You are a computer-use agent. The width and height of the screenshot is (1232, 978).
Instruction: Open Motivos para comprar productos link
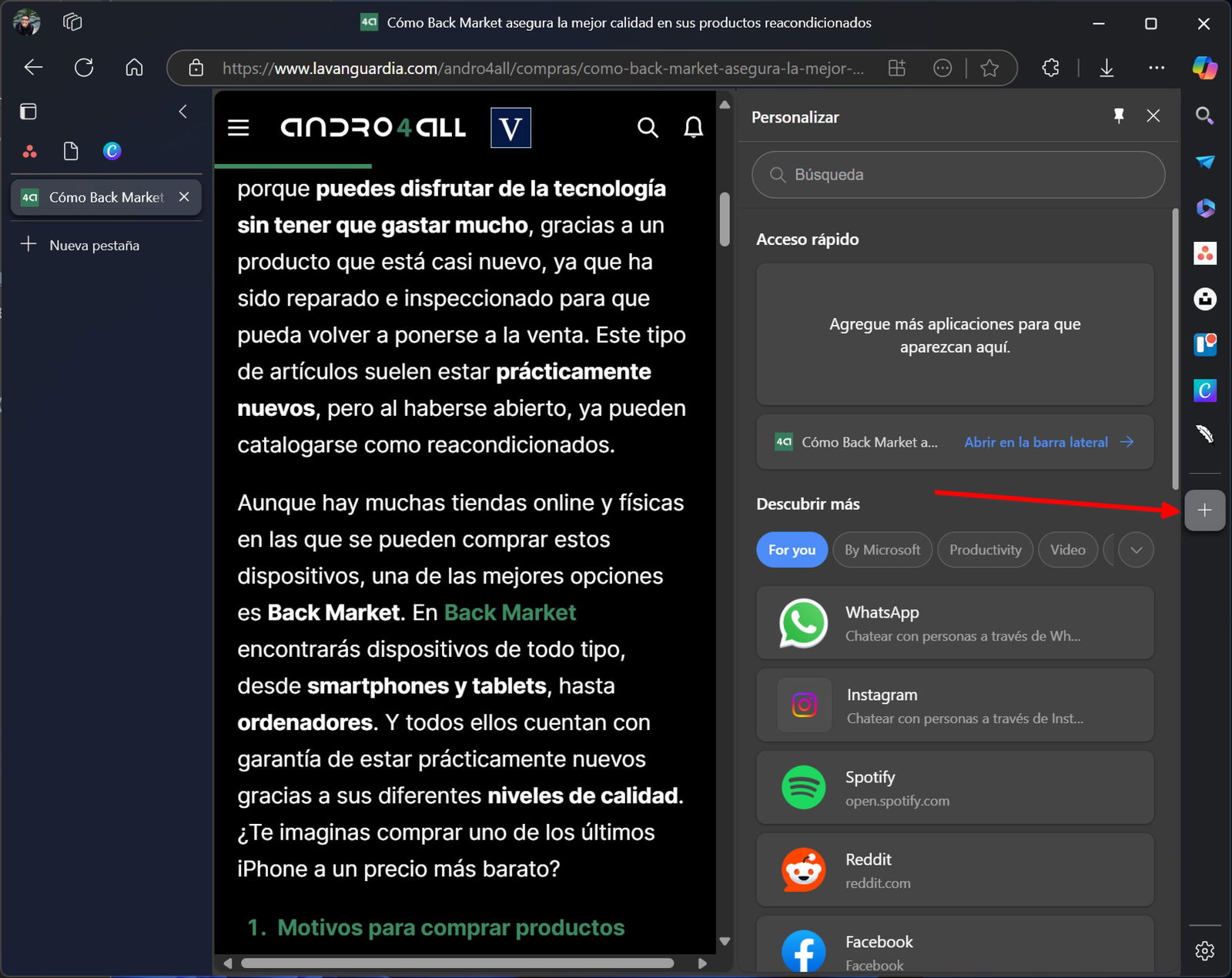click(450, 927)
